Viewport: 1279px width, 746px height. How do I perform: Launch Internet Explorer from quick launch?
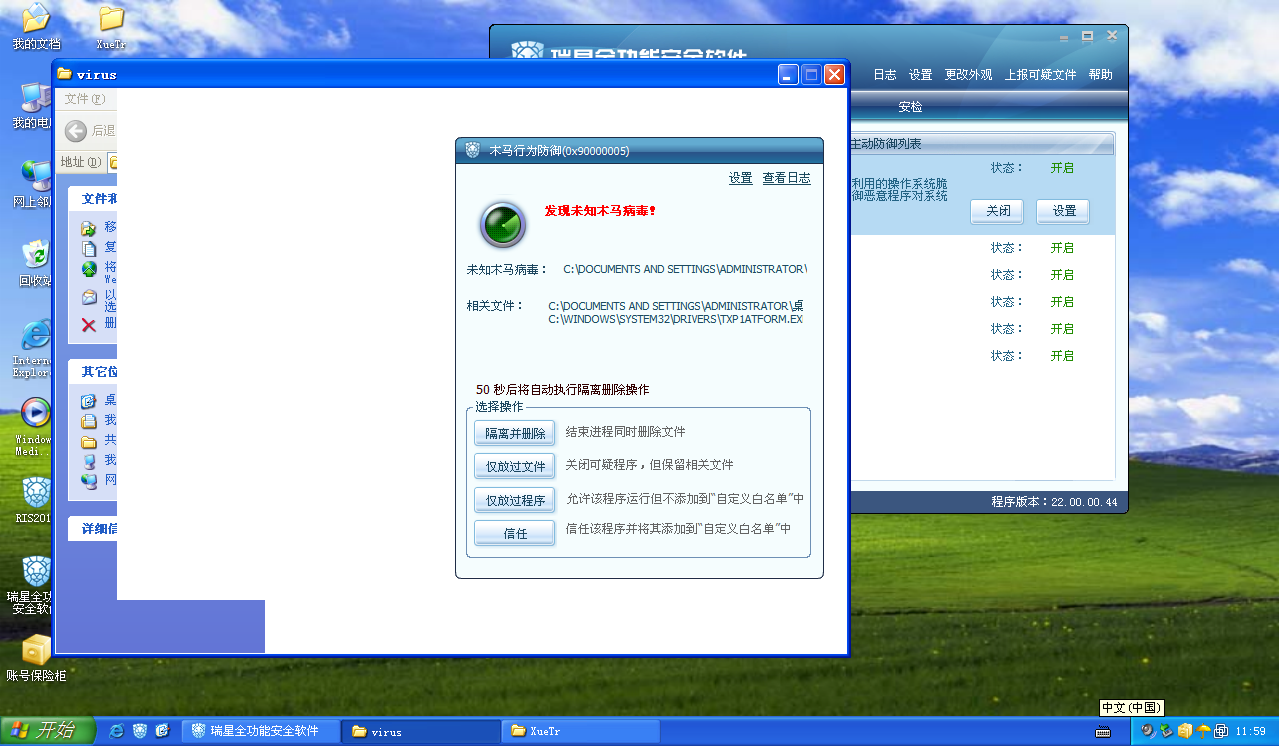tap(117, 731)
